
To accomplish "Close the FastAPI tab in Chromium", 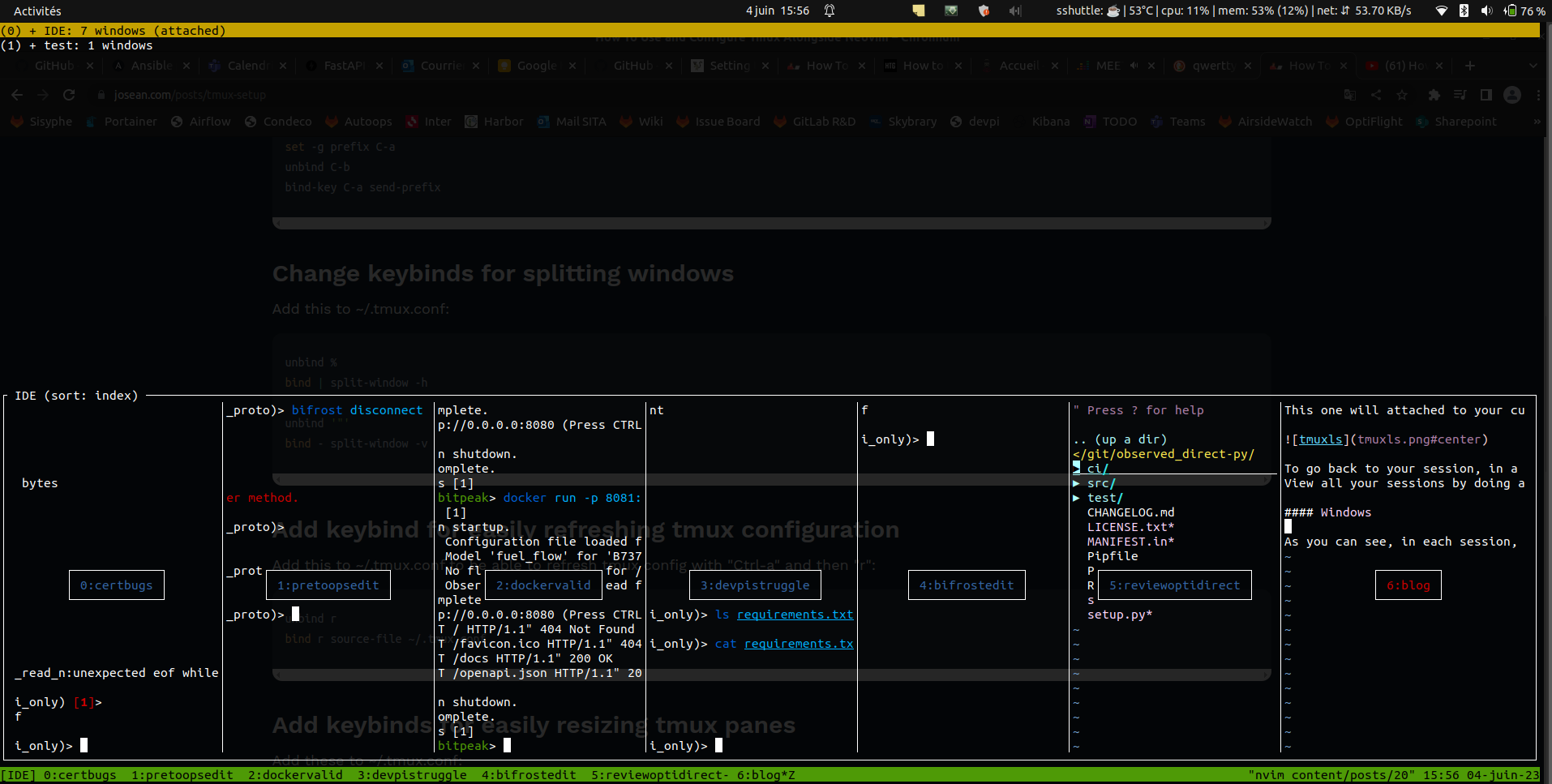I will coord(379,66).
